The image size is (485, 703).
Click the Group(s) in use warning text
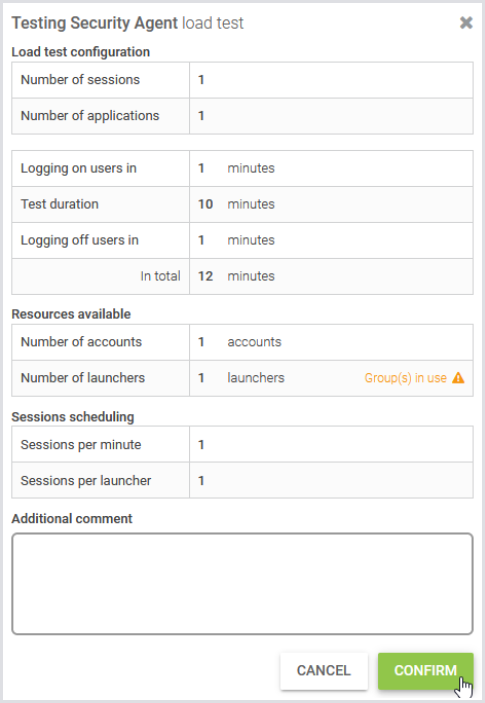(x=405, y=378)
